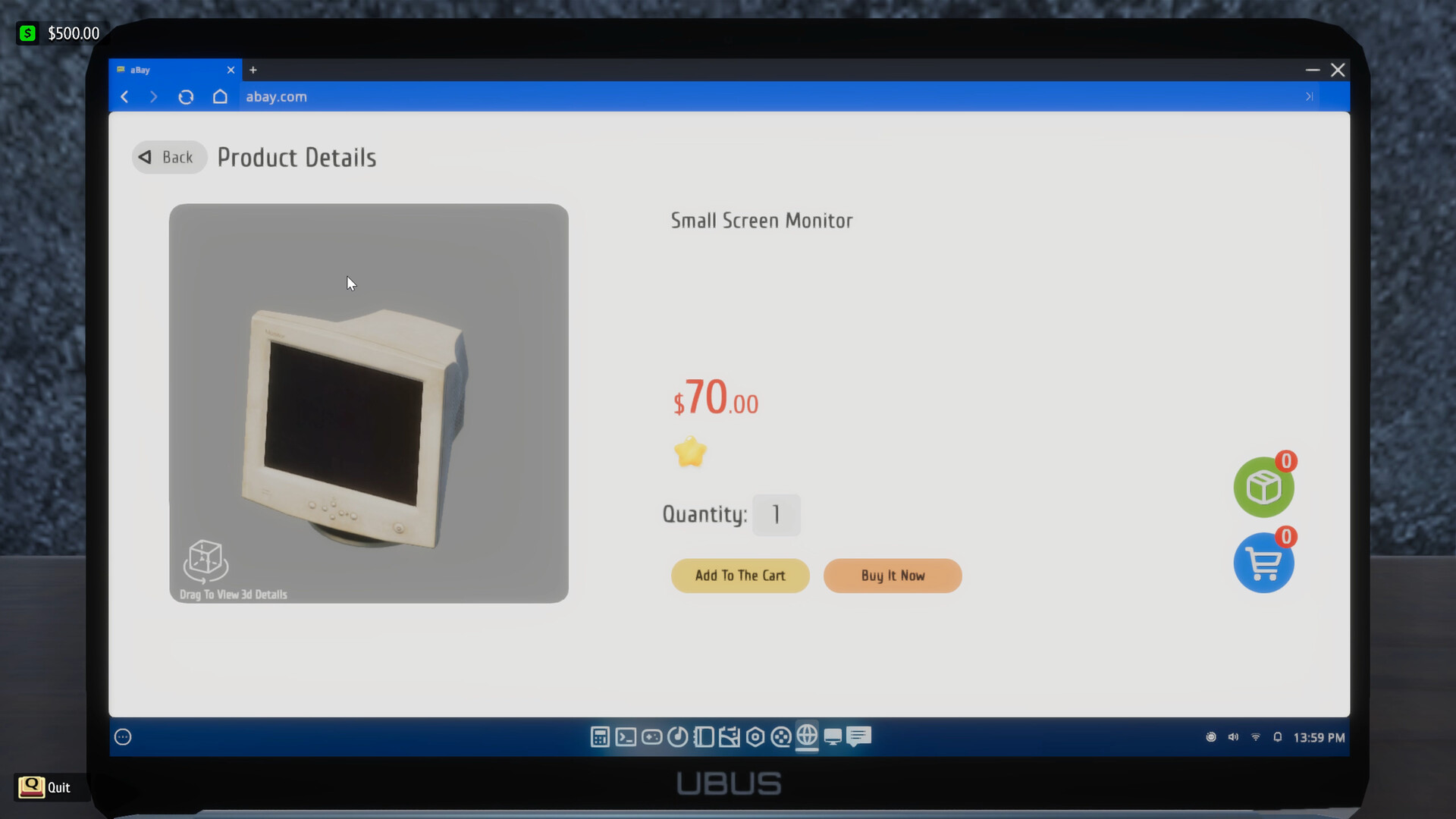Click the 3D view cube icon
Viewport: 1456px width, 819px height.
click(x=206, y=560)
